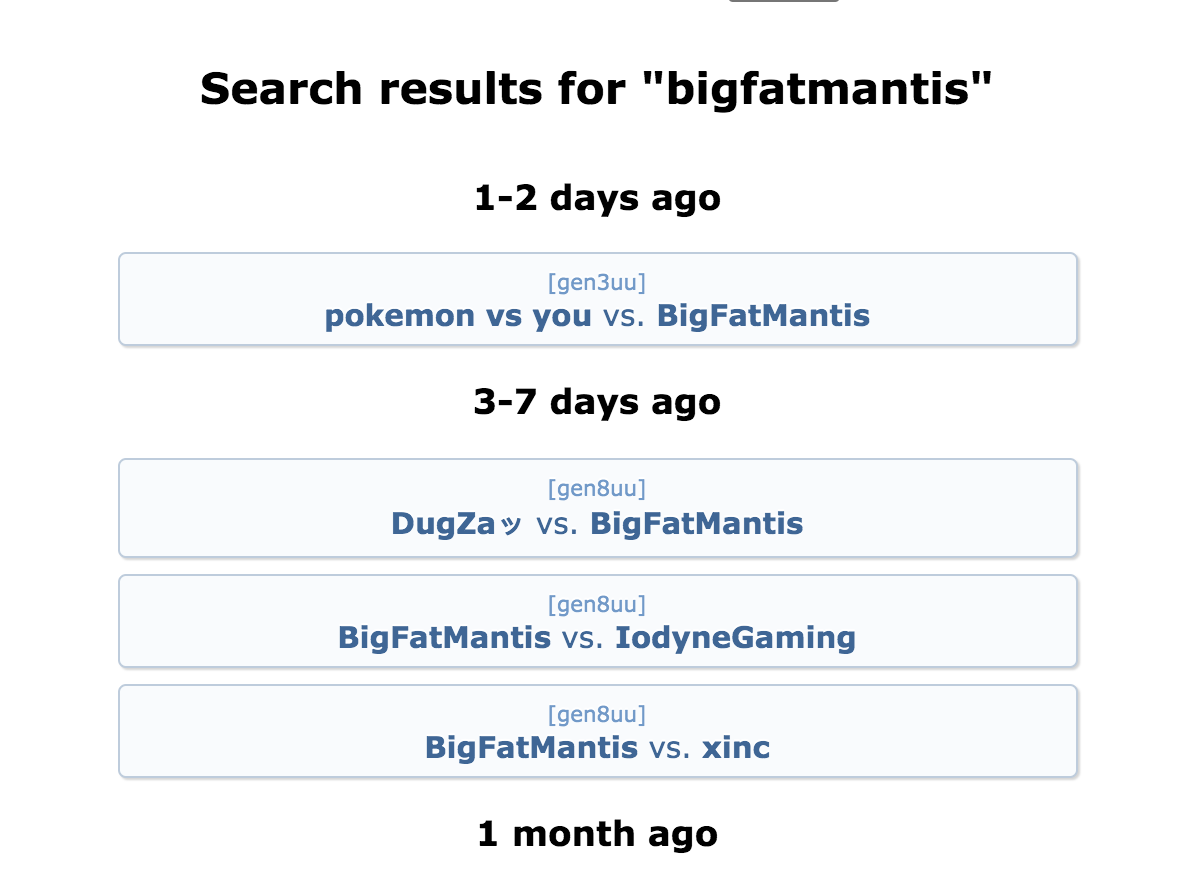Open the pokemon vs you vs. BigFatMantis replay
Screen dimensions: 1202x886
pyautogui.click(x=597, y=300)
